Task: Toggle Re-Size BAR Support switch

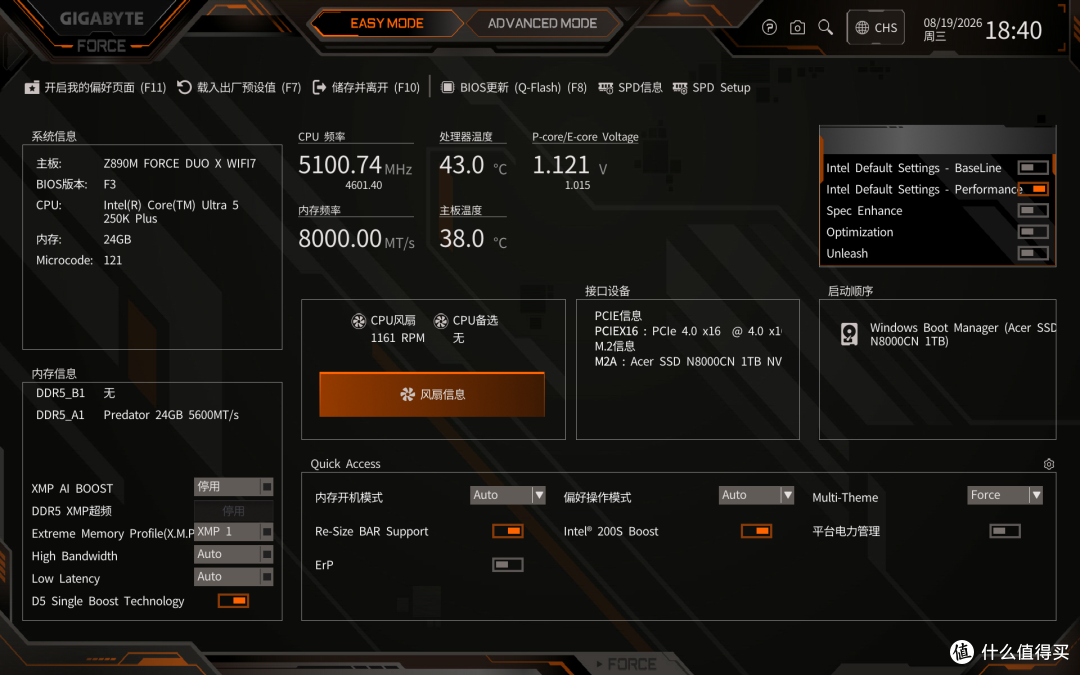Action: tap(508, 531)
